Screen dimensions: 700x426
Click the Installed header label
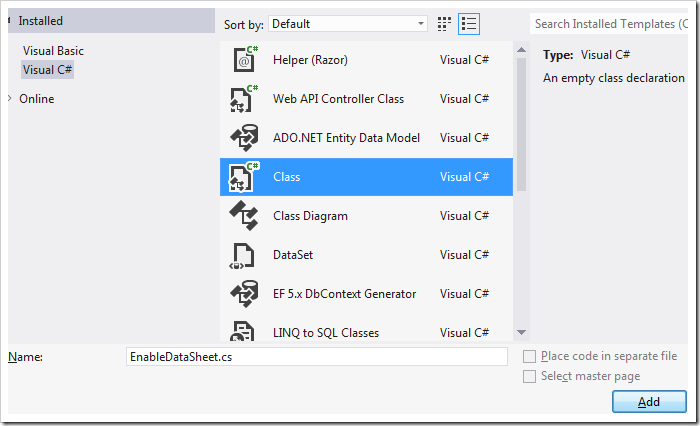[41, 21]
